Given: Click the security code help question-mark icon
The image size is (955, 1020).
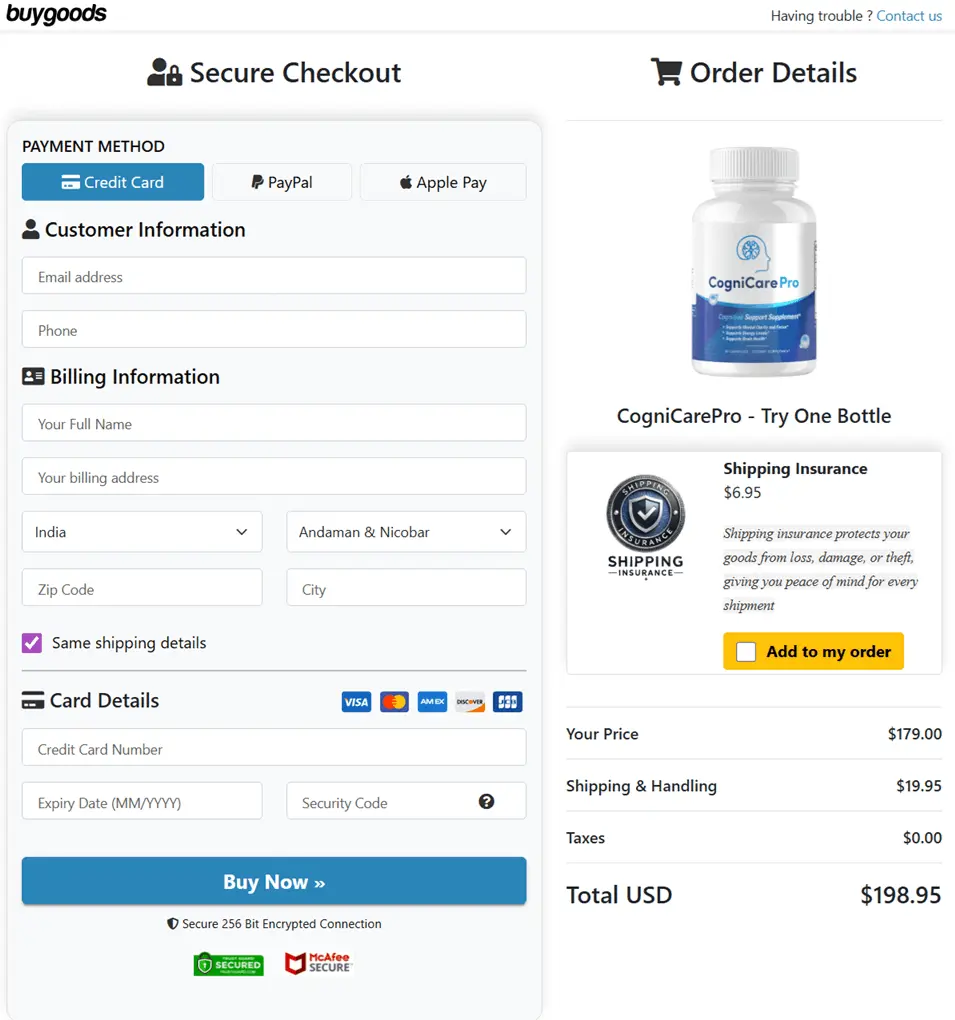Looking at the screenshot, I should click(487, 801).
